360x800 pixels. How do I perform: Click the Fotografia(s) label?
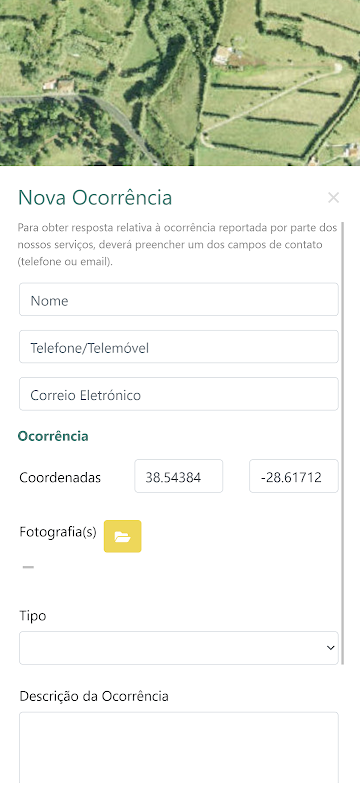tap(58, 532)
